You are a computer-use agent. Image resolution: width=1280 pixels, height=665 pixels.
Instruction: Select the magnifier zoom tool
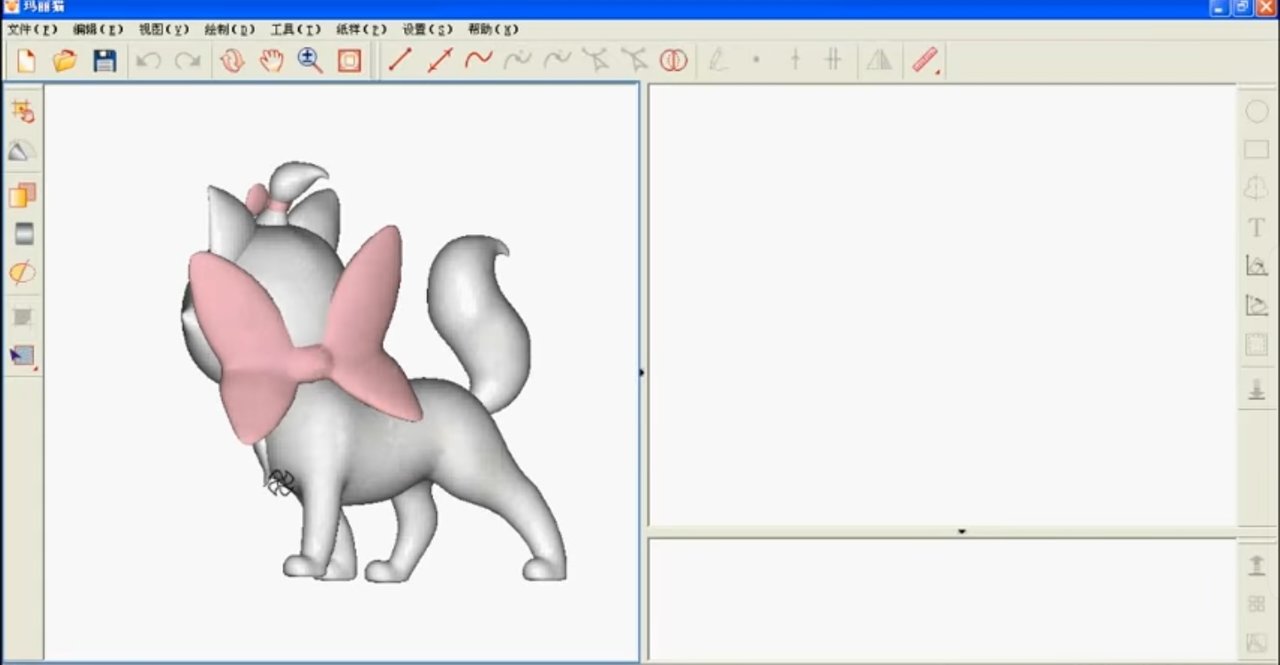coord(310,61)
